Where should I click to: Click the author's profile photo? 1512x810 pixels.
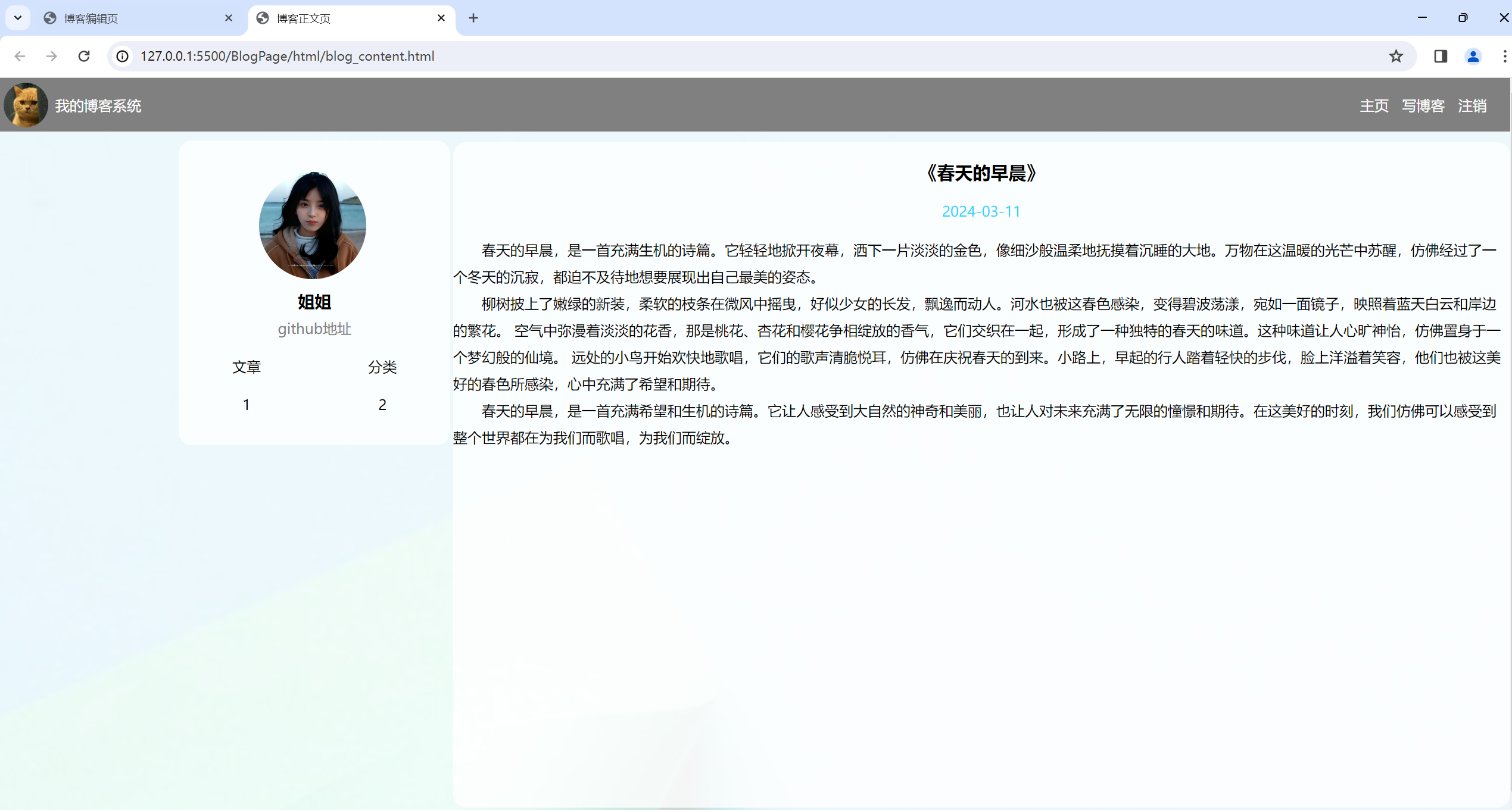(x=313, y=226)
